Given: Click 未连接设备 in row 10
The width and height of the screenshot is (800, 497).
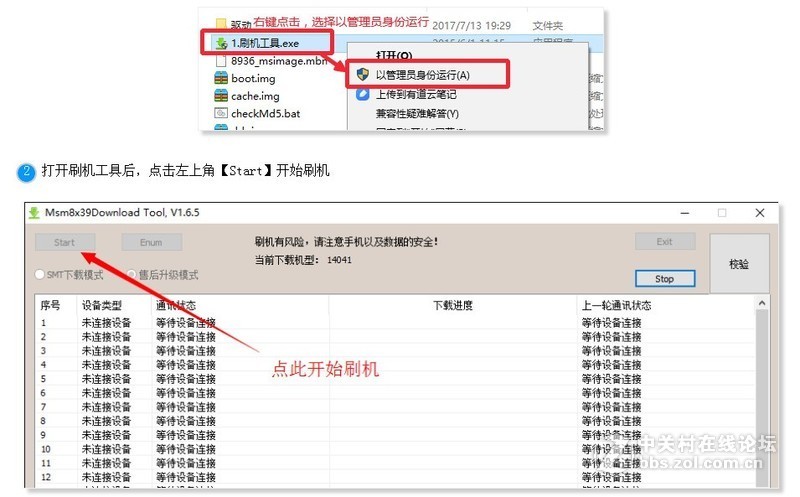Looking at the screenshot, I should pyautogui.click(x=106, y=449).
